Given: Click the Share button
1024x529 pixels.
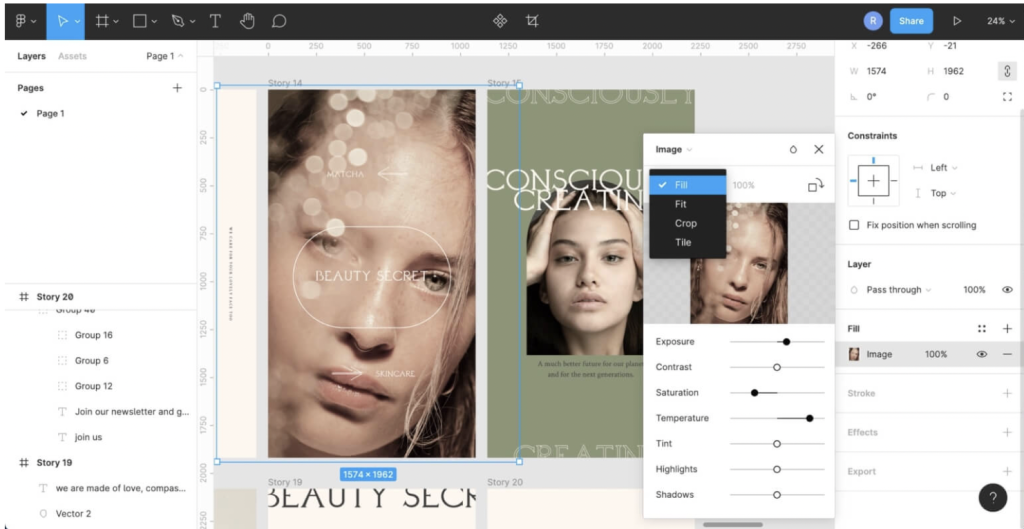Looking at the screenshot, I should point(911,21).
